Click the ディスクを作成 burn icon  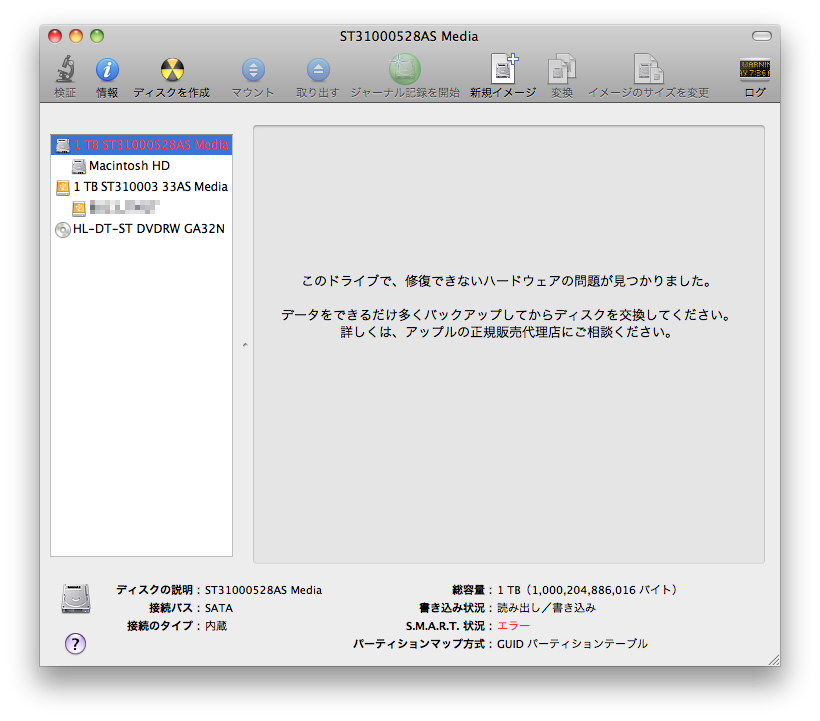click(x=172, y=70)
